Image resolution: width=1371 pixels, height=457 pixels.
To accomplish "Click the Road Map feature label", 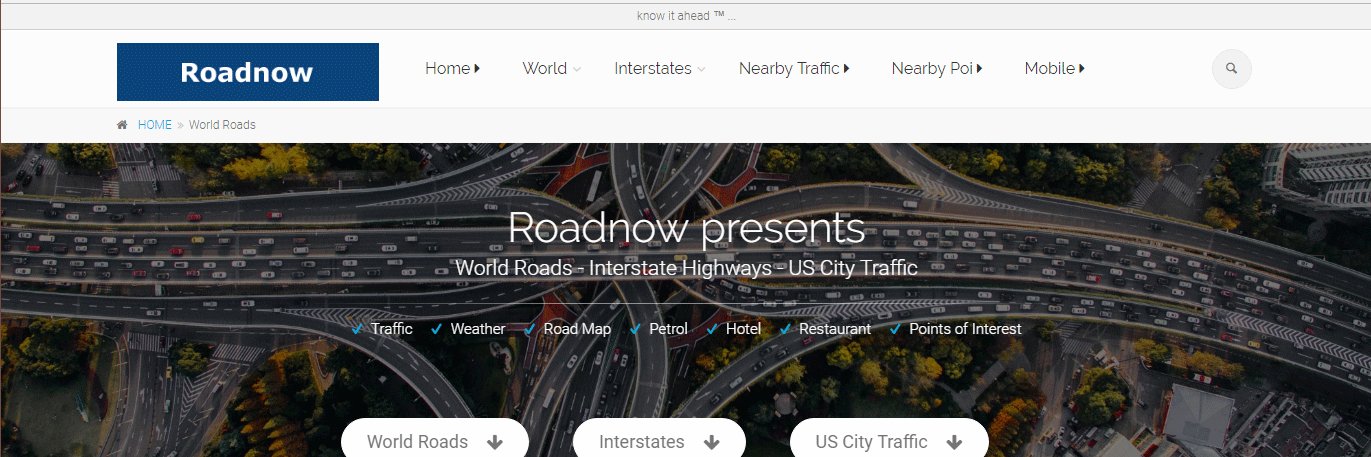I will [577, 329].
